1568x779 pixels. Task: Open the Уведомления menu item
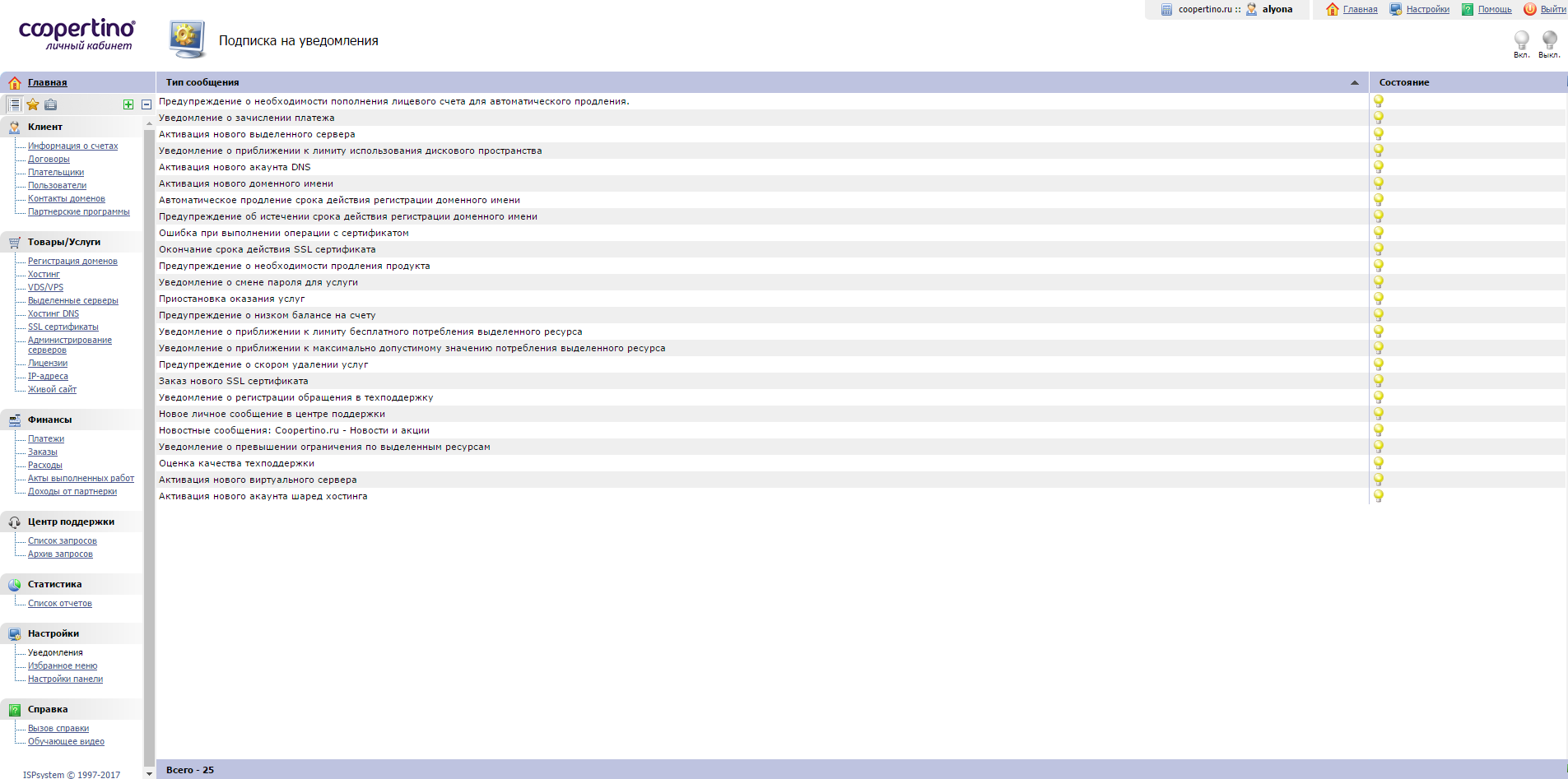[x=55, y=652]
